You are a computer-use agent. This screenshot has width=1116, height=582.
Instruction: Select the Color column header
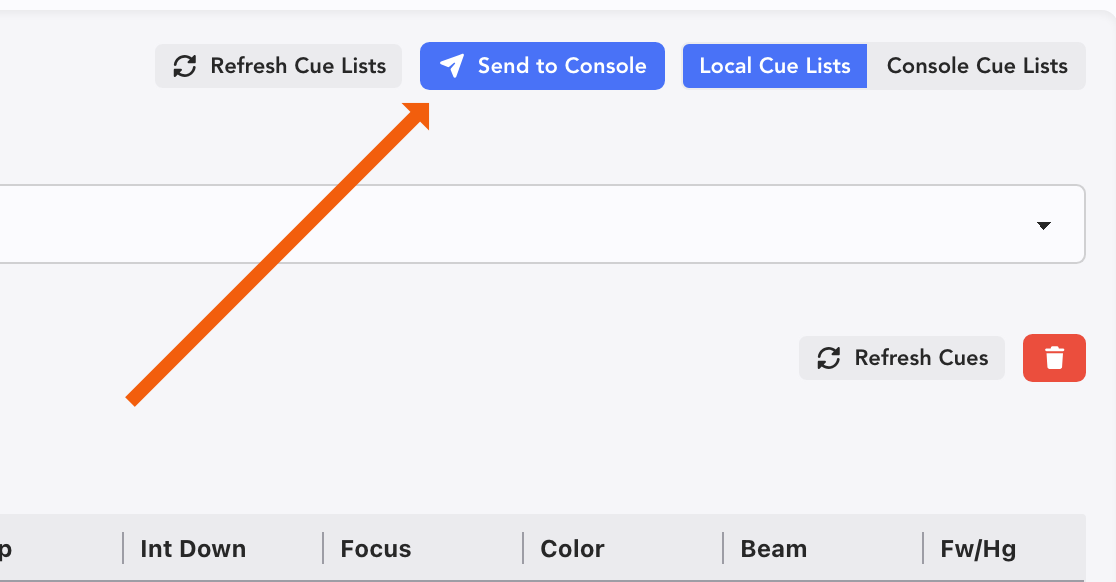[x=572, y=549]
